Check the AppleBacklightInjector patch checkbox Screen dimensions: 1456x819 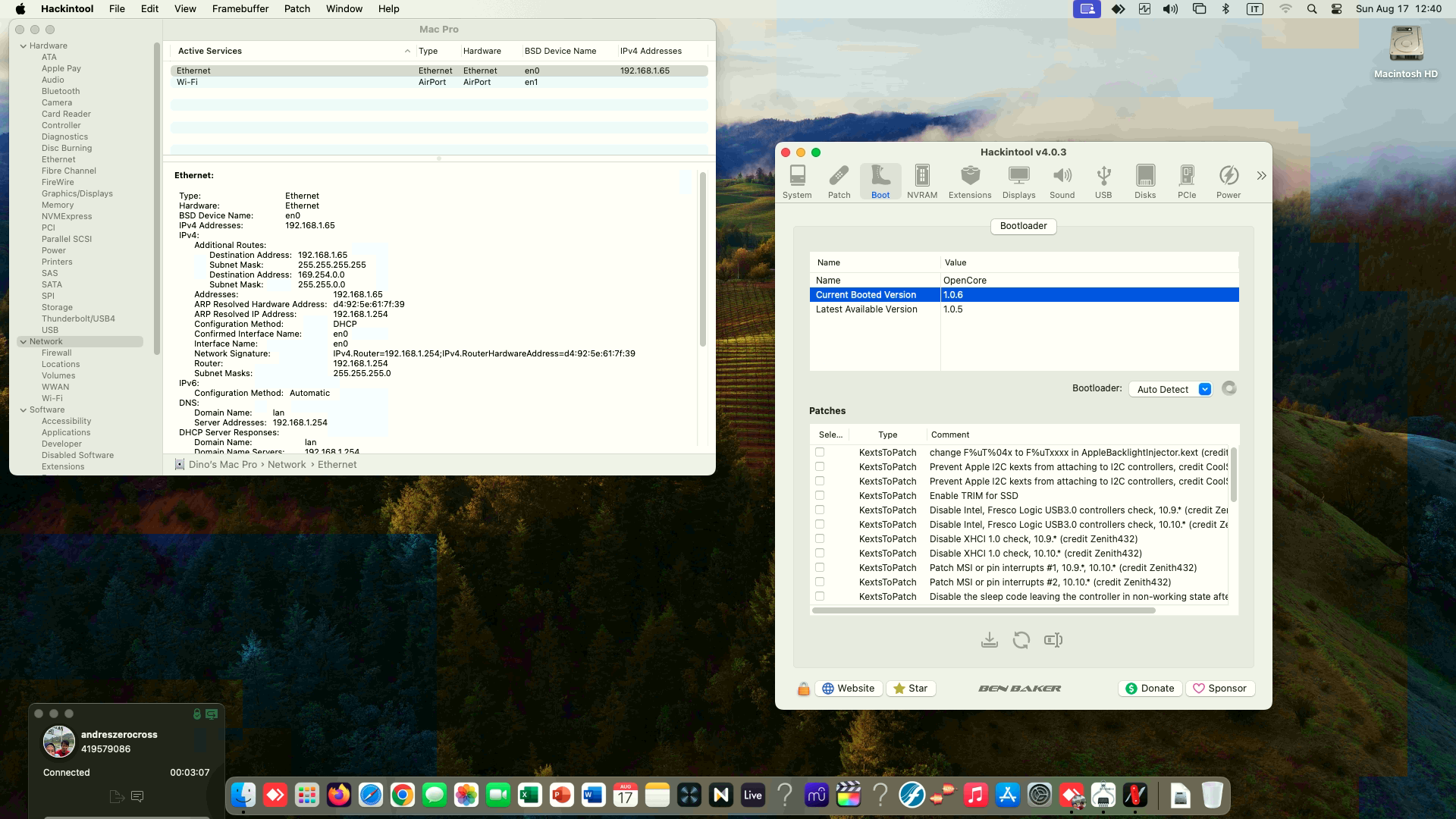coord(820,452)
